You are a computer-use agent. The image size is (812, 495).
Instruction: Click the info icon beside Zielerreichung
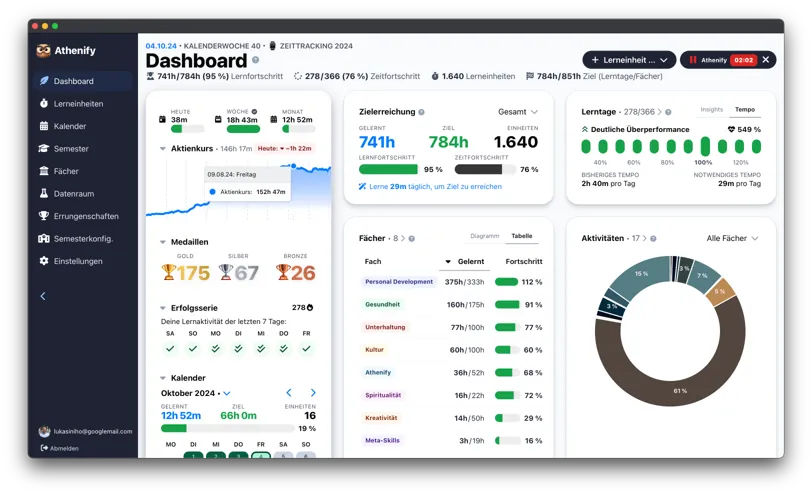pyautogui.click(x=422, y=112)
